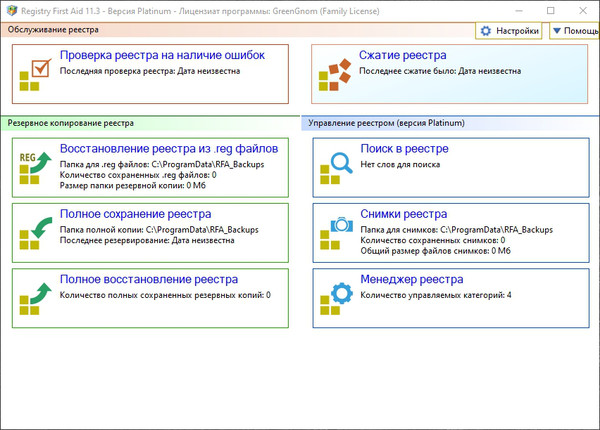Maximize the Registry First Aid window
The height and width of the screenshot is (430, 600).
click(x=551, y=10)
